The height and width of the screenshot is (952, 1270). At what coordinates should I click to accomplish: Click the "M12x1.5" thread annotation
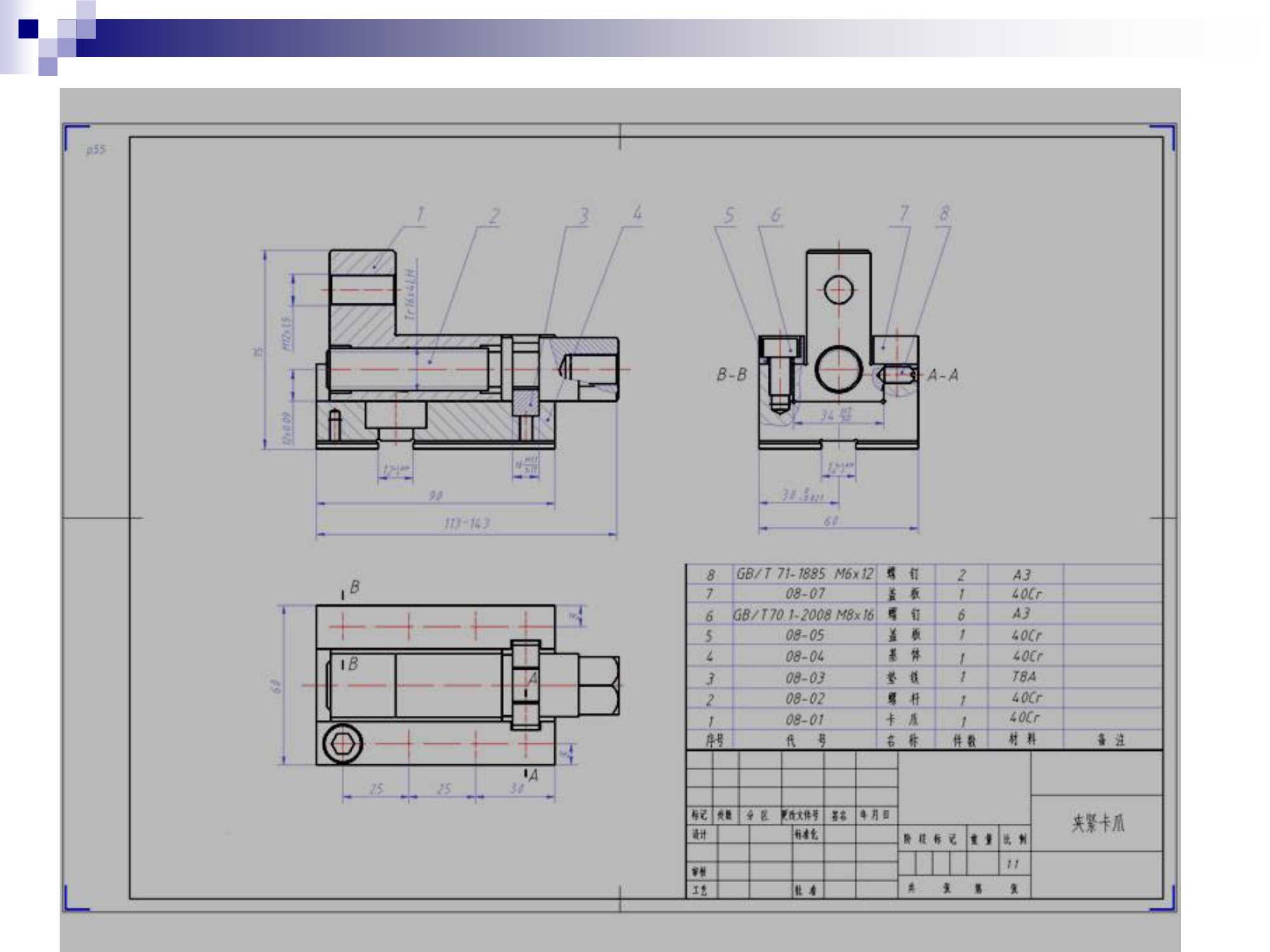287,334
